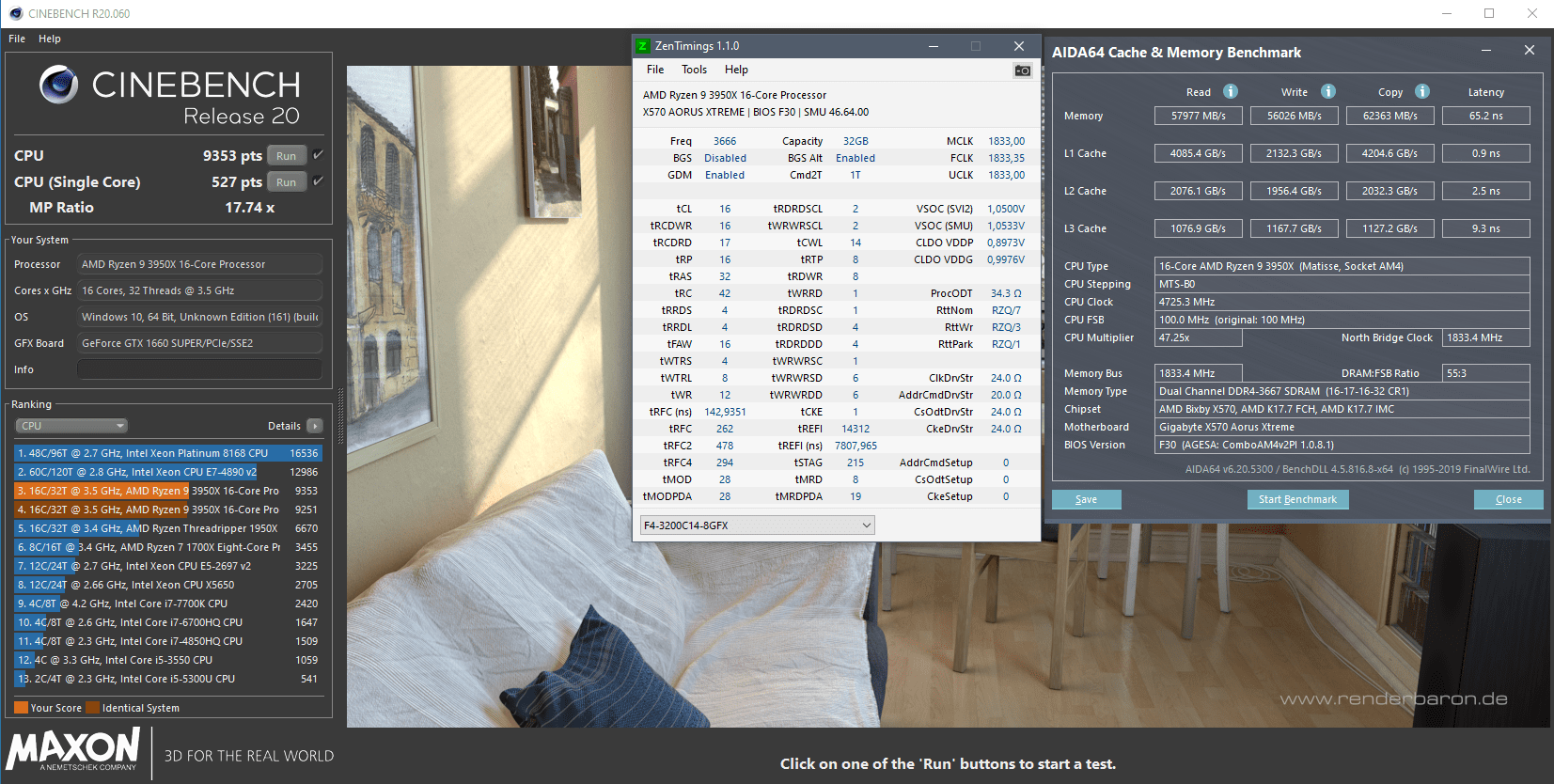Select ranking row Intel Core i5-3550
1554x784 pixels.
click(x=167, y=660)
